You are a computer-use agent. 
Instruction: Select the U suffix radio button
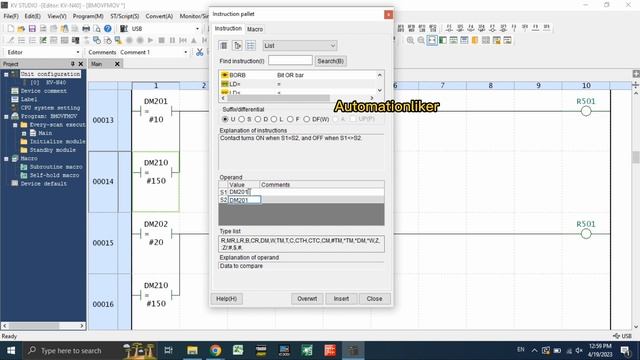[225, 119]
